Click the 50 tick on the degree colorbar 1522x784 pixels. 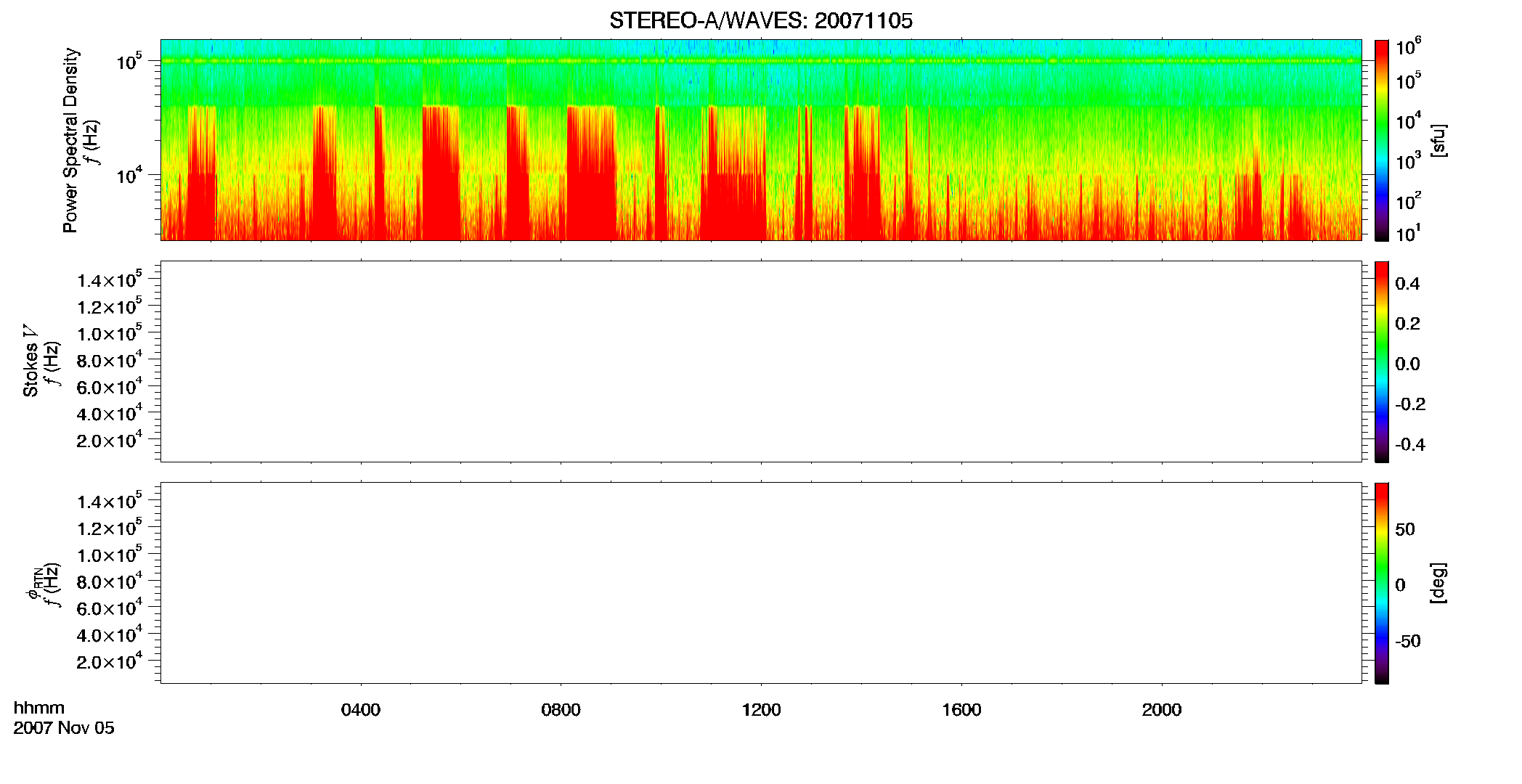[x=1405, y=530]
